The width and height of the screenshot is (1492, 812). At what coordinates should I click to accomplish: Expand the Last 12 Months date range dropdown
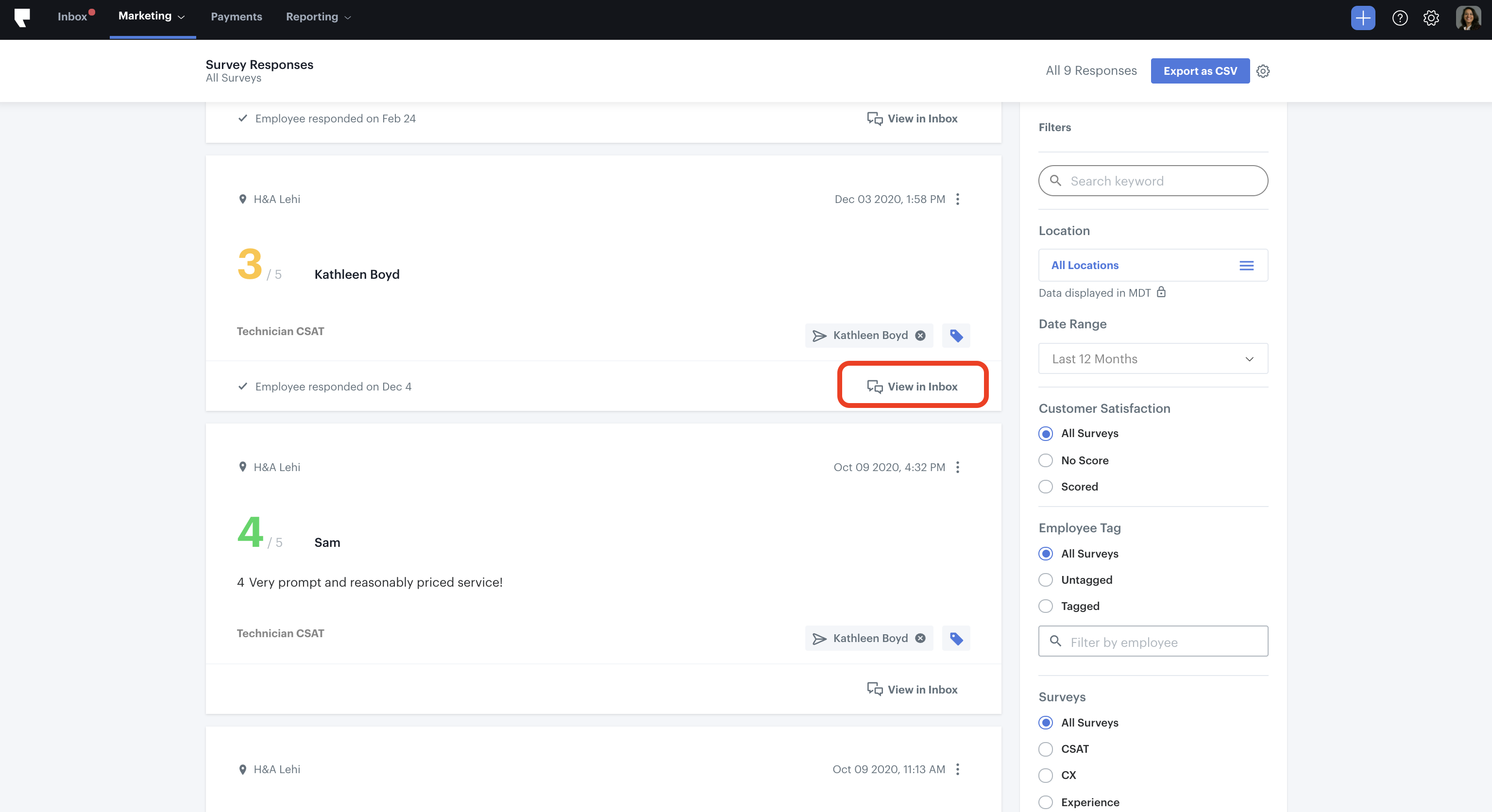click(1153, 359)
